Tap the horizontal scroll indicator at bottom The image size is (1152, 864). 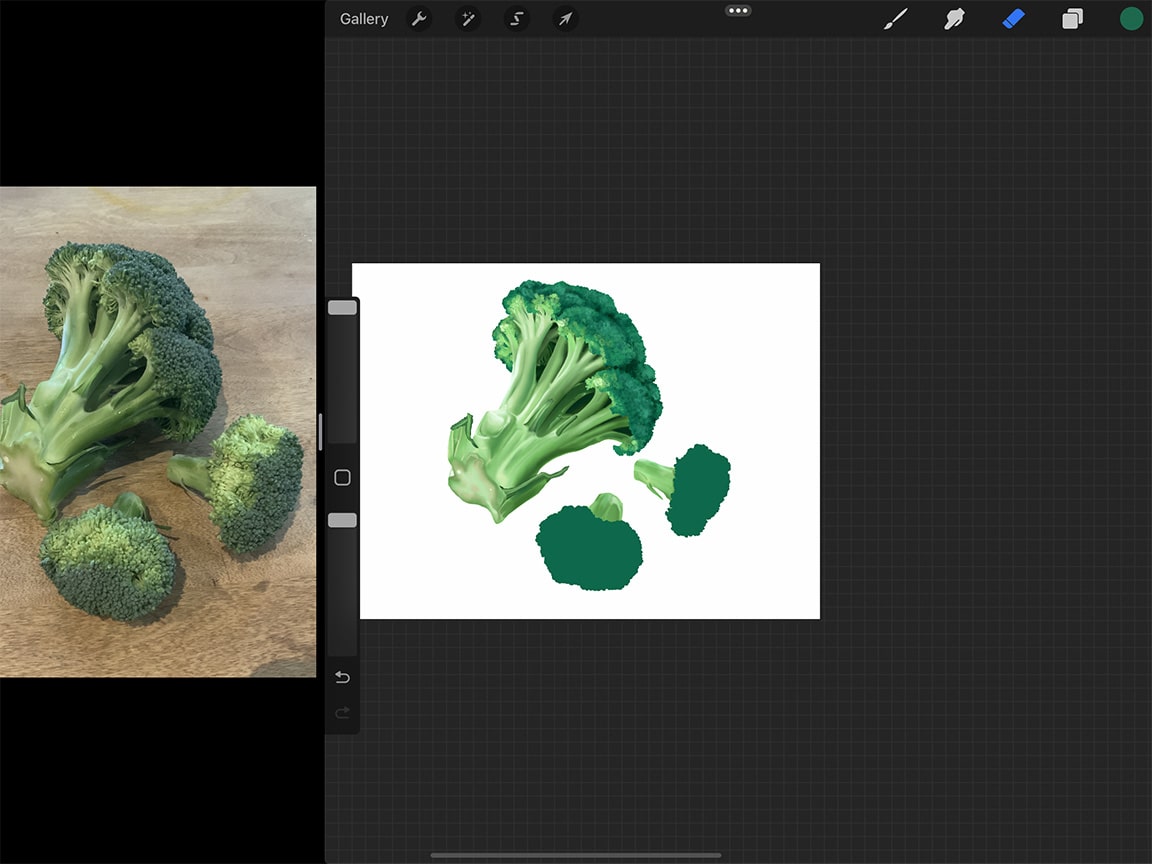point(578,852)
